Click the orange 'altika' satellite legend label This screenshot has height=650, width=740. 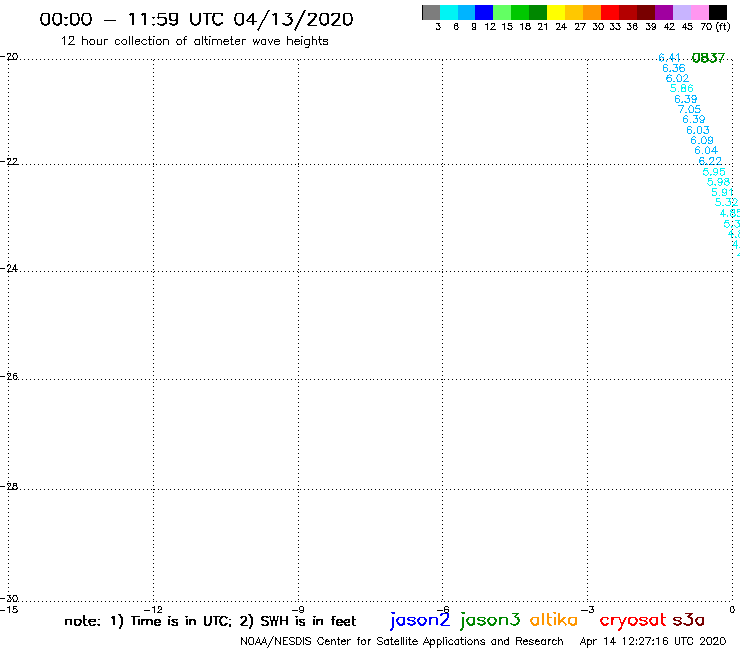coord(554,620)
